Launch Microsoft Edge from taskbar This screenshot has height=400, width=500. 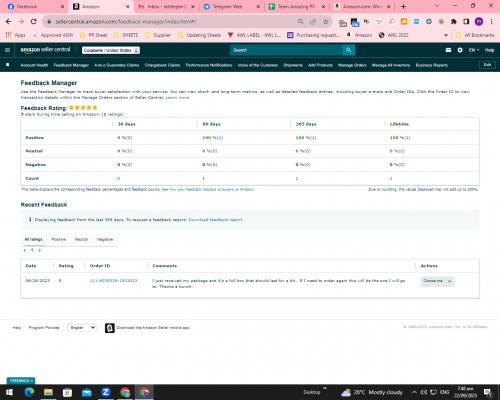pyautogui.click(x=29, y=392)
